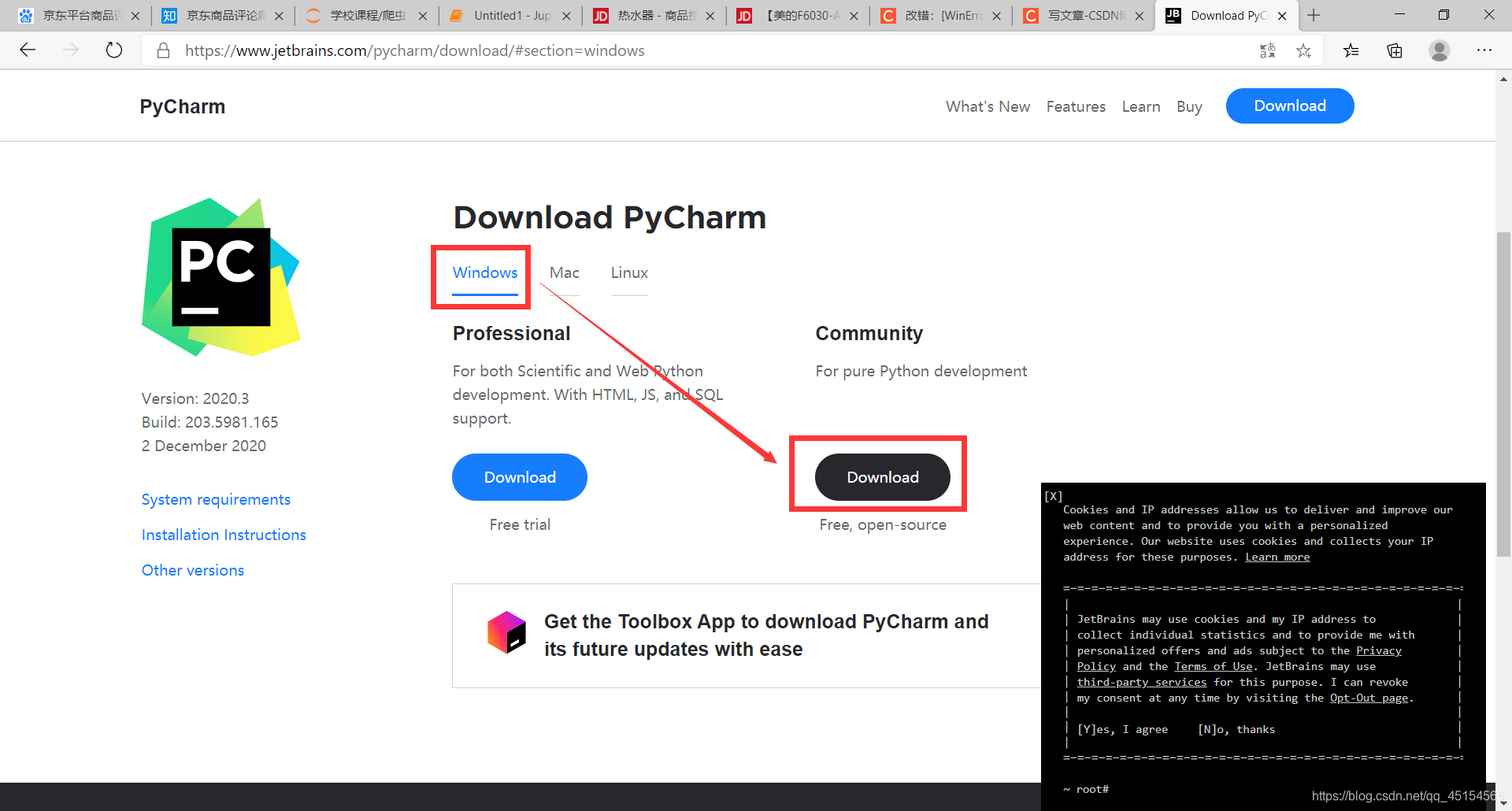Open Installation Instructions link
This screenshot has width=1512, height=811.
coord(224,535)
